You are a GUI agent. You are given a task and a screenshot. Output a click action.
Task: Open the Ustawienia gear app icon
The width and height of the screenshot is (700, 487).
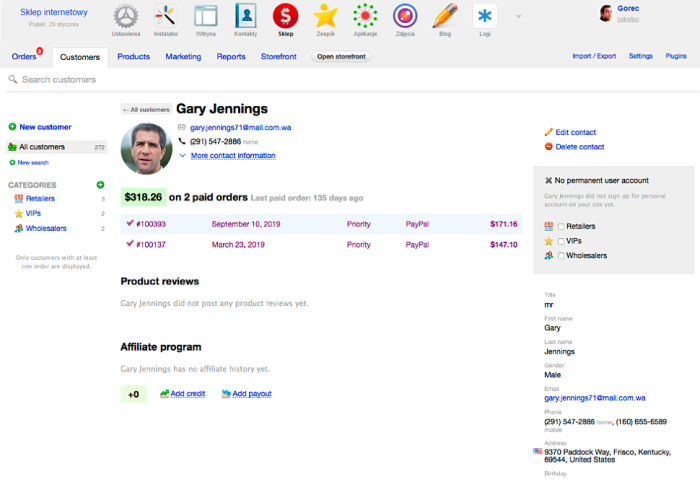tap(126, 16)
